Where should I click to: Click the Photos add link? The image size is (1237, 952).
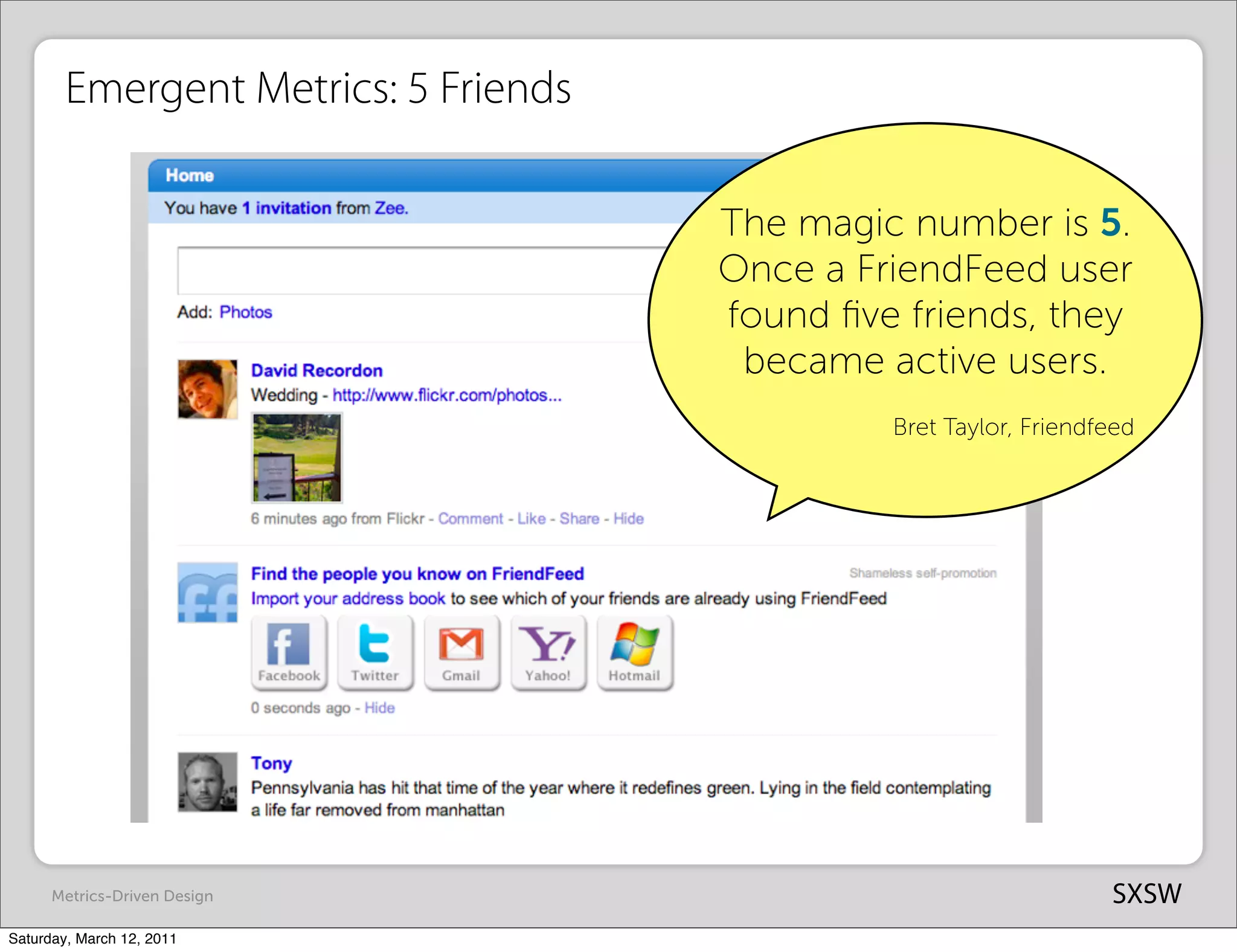(x=246, y=312)
